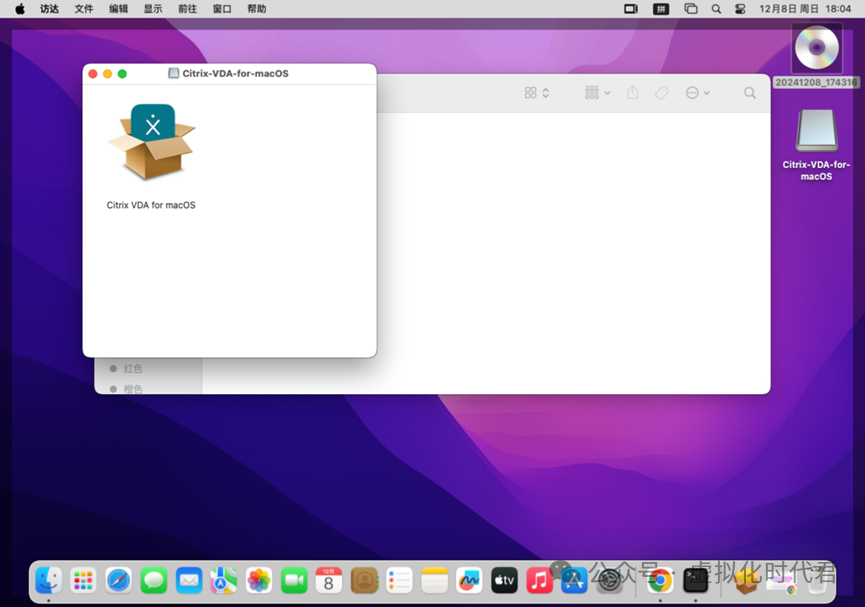
Task: Click the Share button in the back Finder toolbar
Action: pos(632,93)
